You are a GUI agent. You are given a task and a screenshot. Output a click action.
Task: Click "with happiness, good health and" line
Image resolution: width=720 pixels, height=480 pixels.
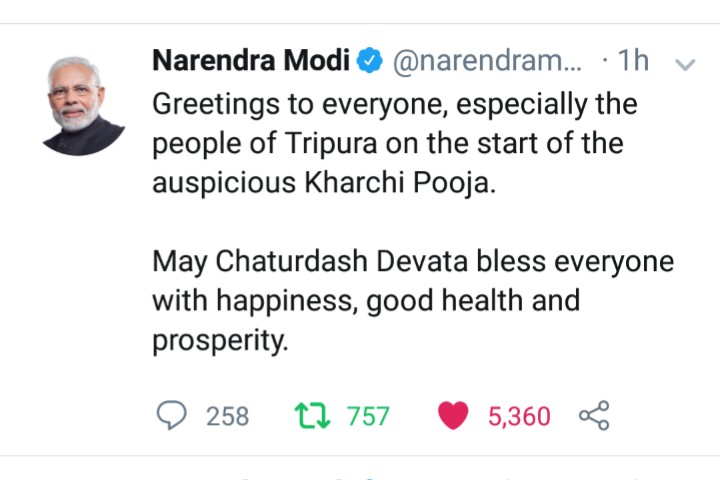(366, 301)
